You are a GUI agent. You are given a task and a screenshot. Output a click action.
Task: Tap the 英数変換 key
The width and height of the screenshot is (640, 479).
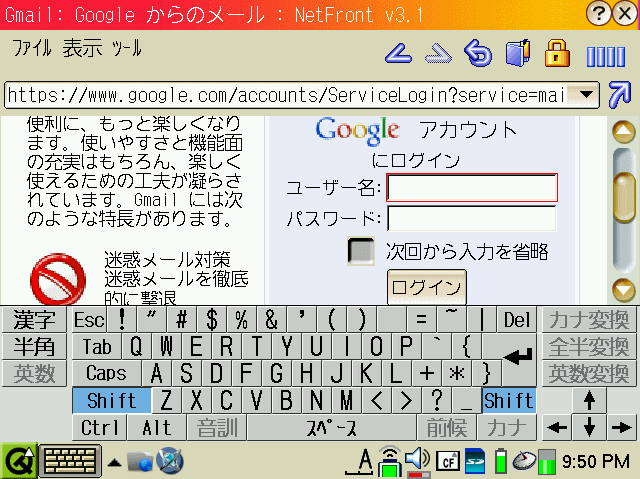click(589, 373)
